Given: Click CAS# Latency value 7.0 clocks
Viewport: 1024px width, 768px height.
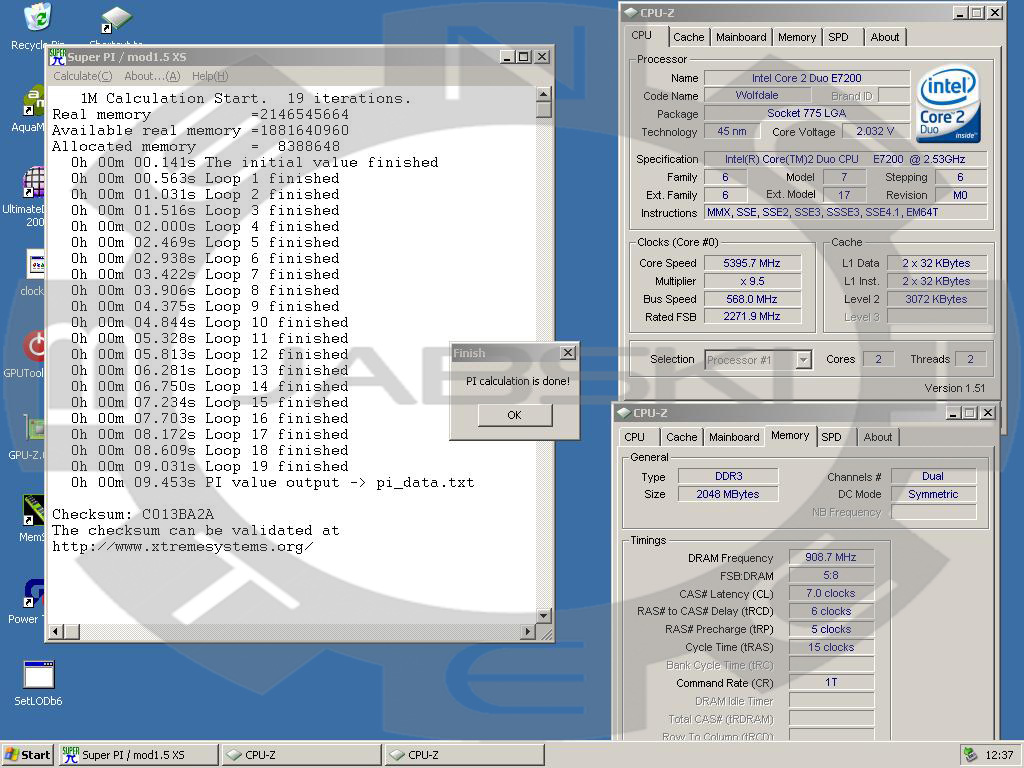Looking at the screenshot, I should coord(831,593).
